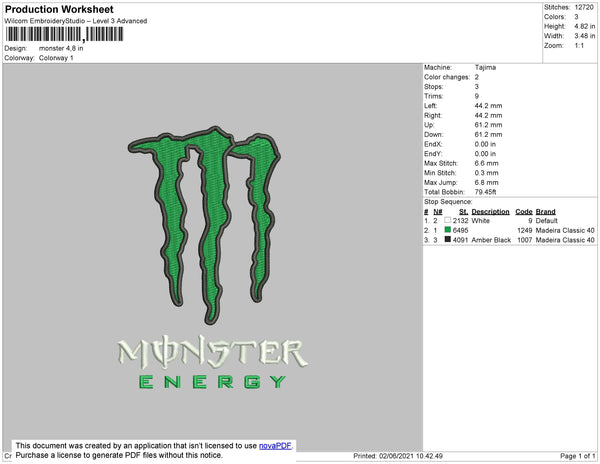Screen dimensions: 600x464
Task: Select the 'Colorway 1' value
Action: pos(56,58)
